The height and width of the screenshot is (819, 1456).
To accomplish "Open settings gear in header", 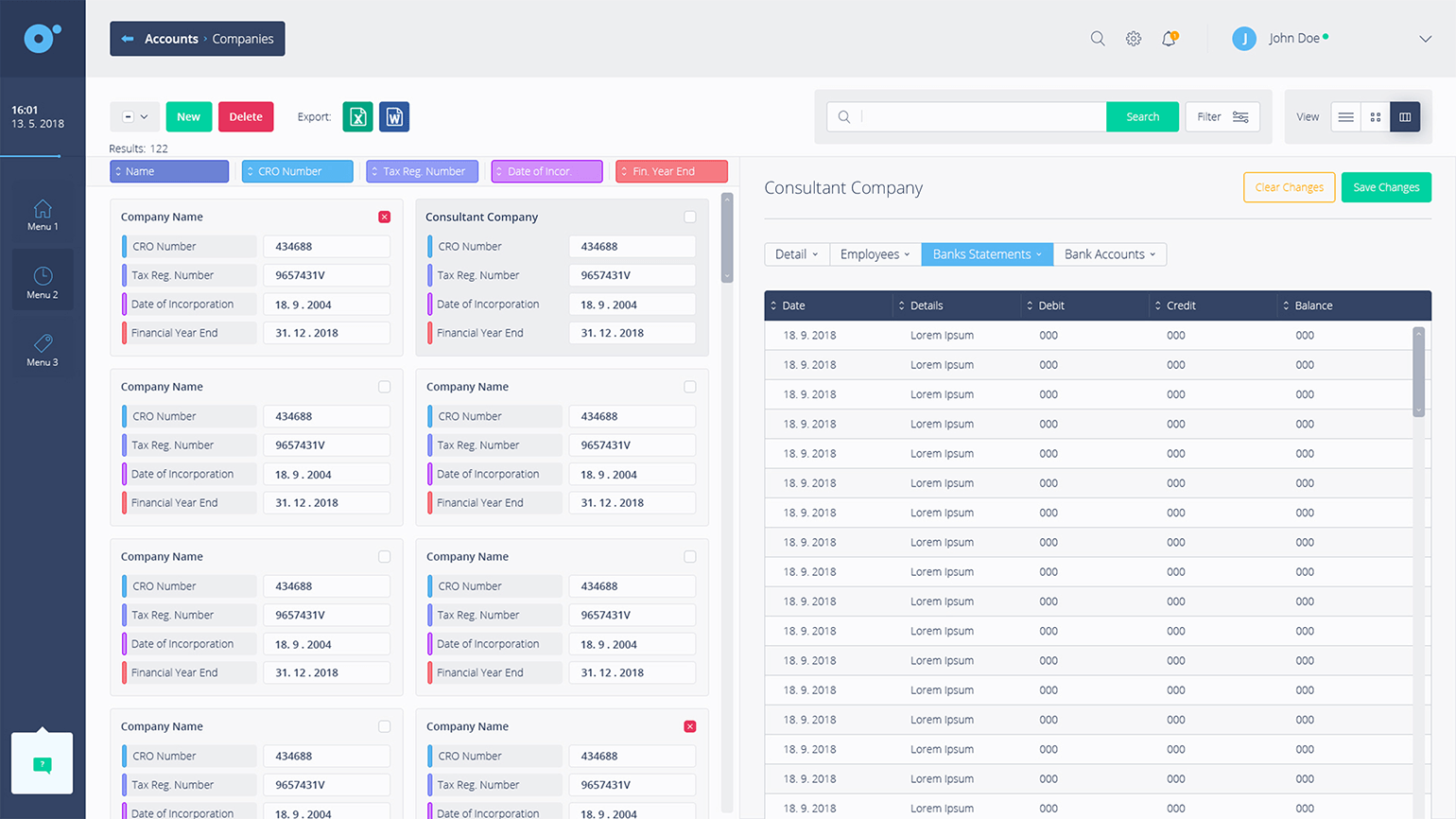I will (1134, 39).
